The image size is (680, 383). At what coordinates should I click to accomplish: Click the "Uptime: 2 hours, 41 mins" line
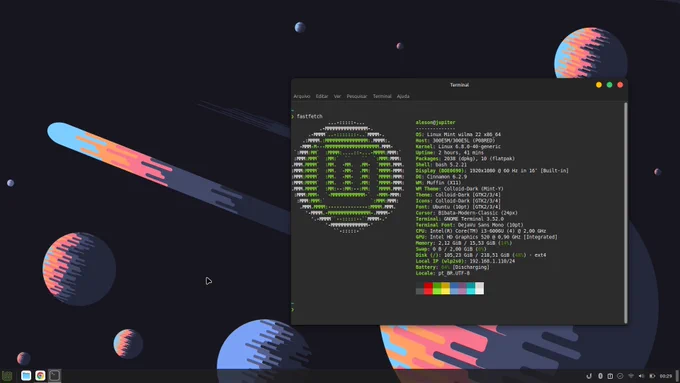point(450,153)
